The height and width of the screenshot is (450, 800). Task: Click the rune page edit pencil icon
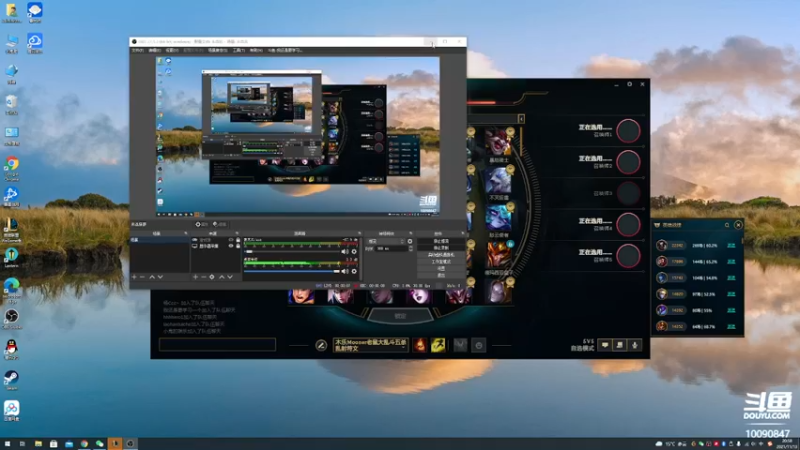point(321,345)
